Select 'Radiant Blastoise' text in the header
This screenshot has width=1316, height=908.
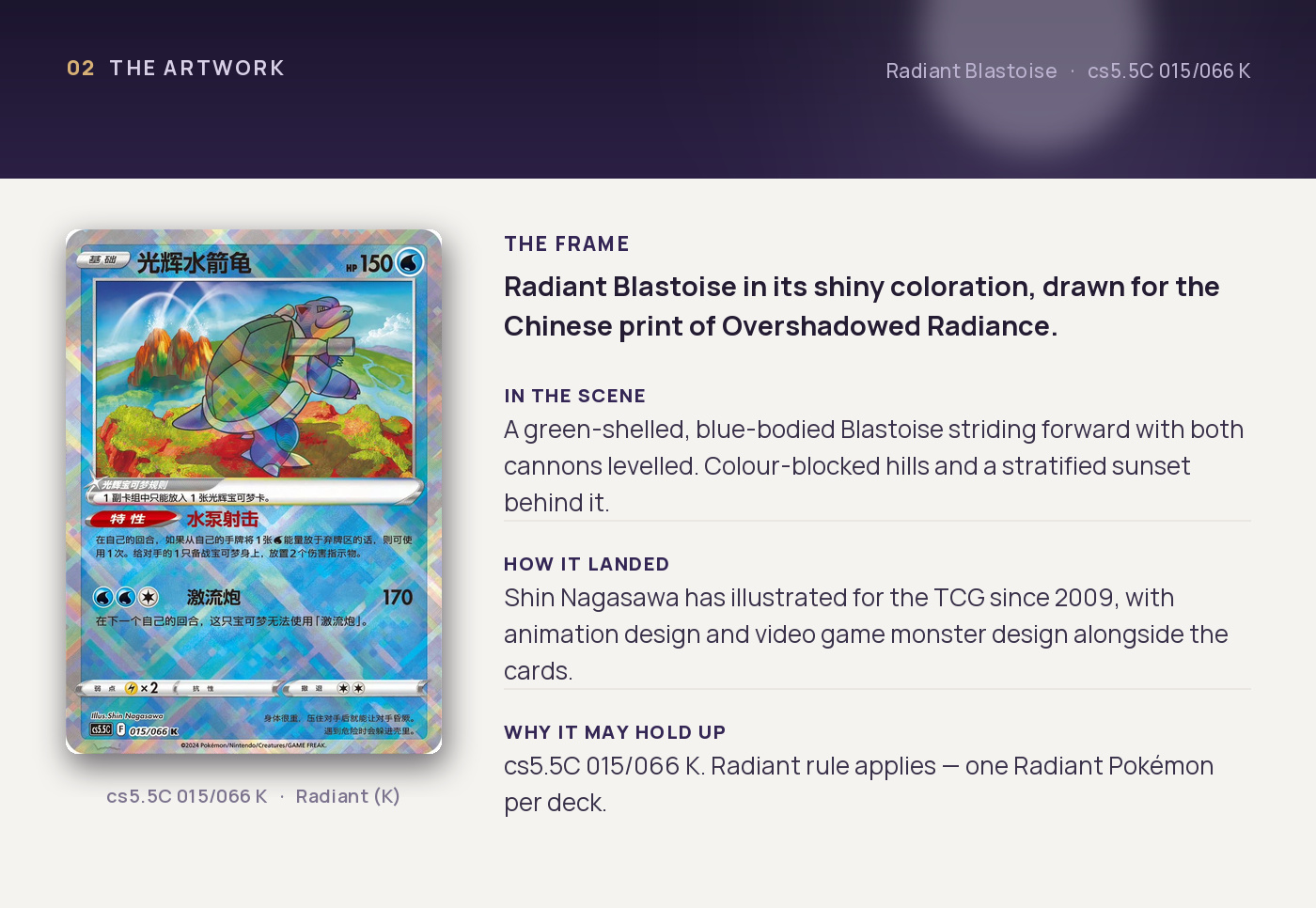click(x=971, y=71)
